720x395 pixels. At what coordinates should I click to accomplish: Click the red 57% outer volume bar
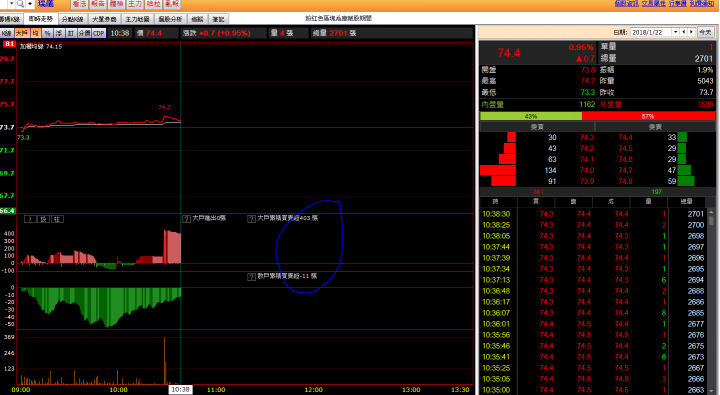tap(648, 116)
